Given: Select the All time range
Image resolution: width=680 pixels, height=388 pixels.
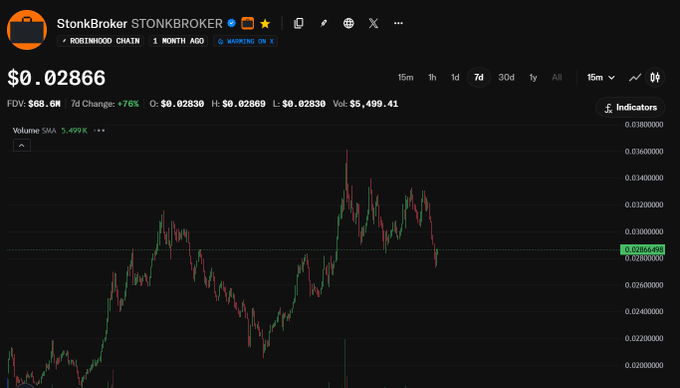Looking at the screenshot, I should (x=557, y=78).
